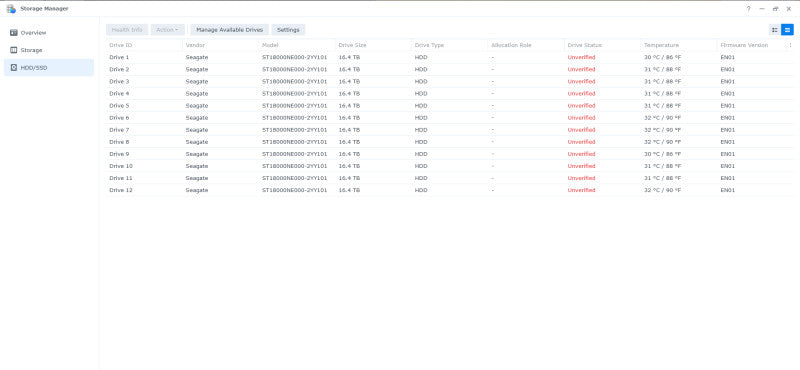Click Seagate vendor cell for Drive 3
The image size is (800, 370).
197,82
